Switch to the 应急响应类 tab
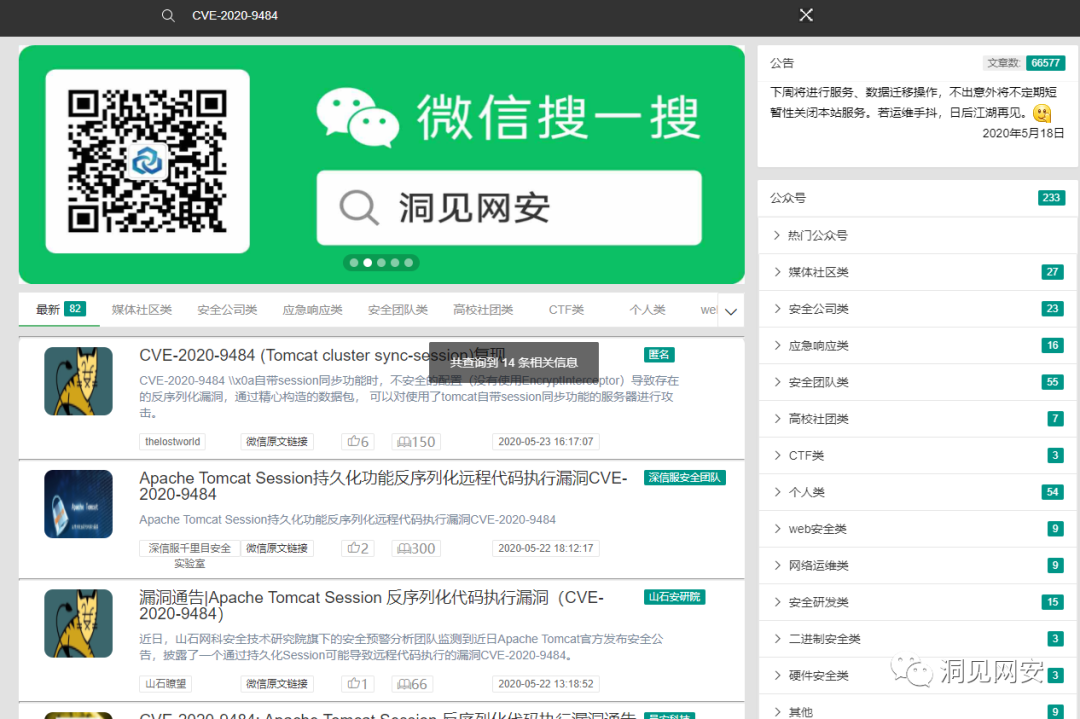The width and height of the screenshot is (1080, 719). (313, 310)
